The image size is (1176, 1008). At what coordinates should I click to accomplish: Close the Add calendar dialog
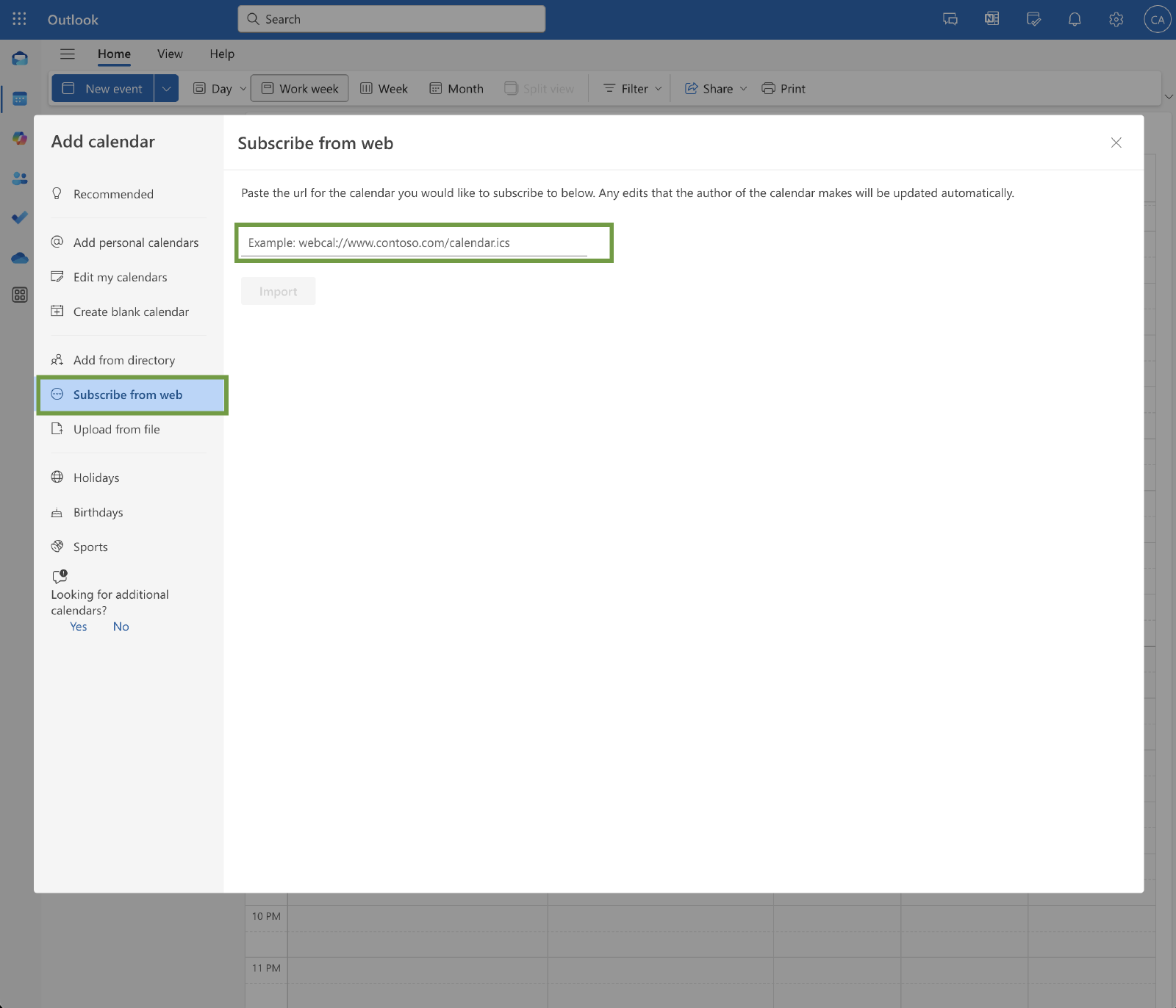1116,143
